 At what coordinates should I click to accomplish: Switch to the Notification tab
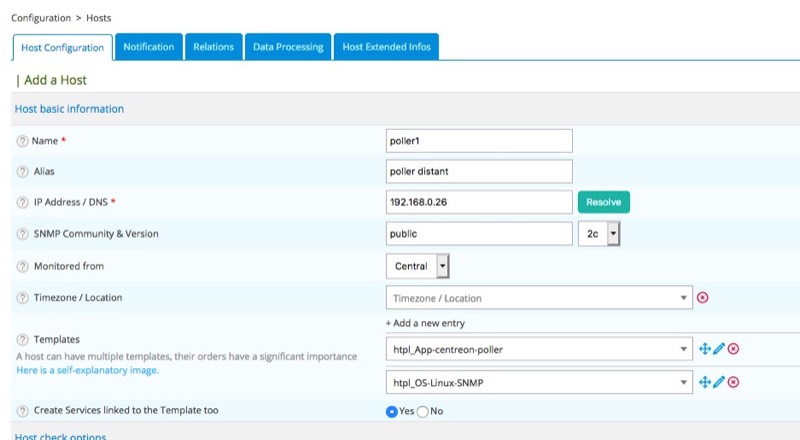point(149,47)
